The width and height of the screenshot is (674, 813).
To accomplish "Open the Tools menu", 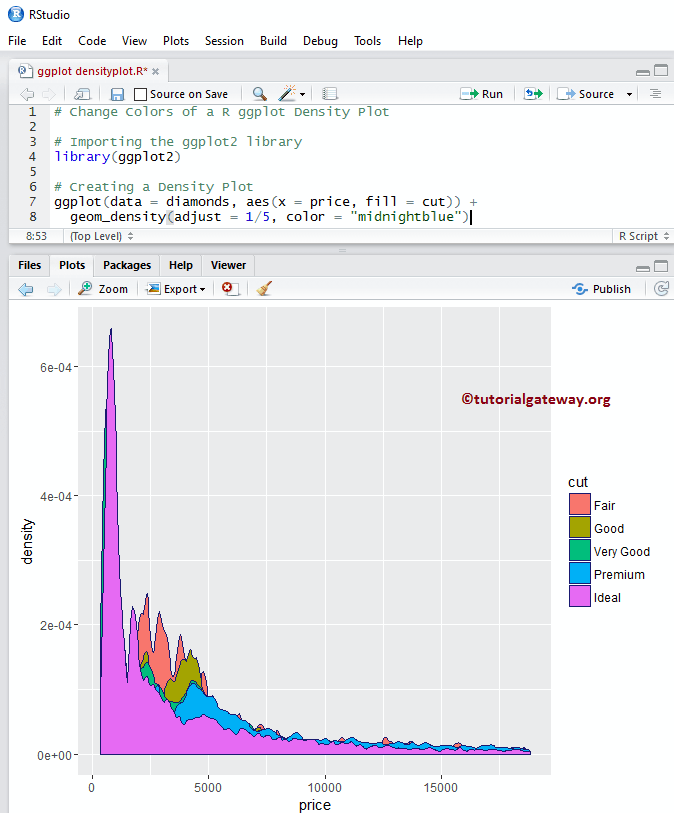I will click(368, 41).
